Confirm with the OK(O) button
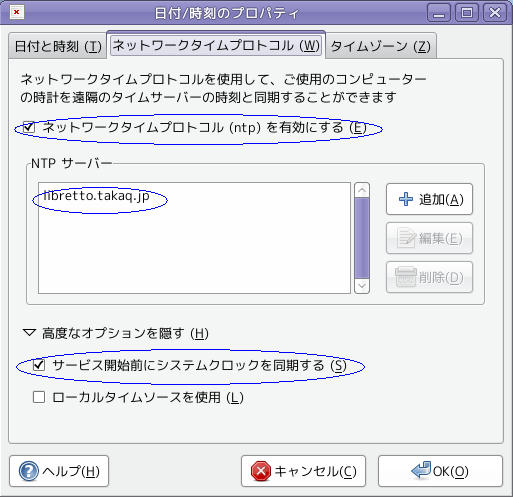 coord(440,471)
